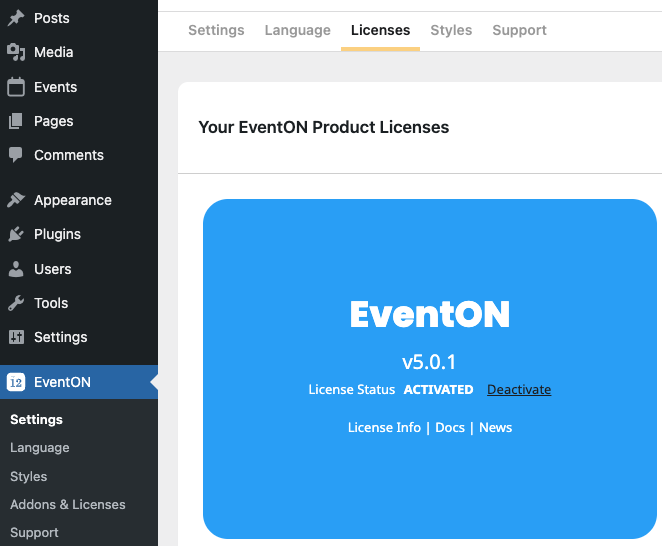Screen dimensions: 662x546
Task: Open the Support tab
Action: coord(519,30)
